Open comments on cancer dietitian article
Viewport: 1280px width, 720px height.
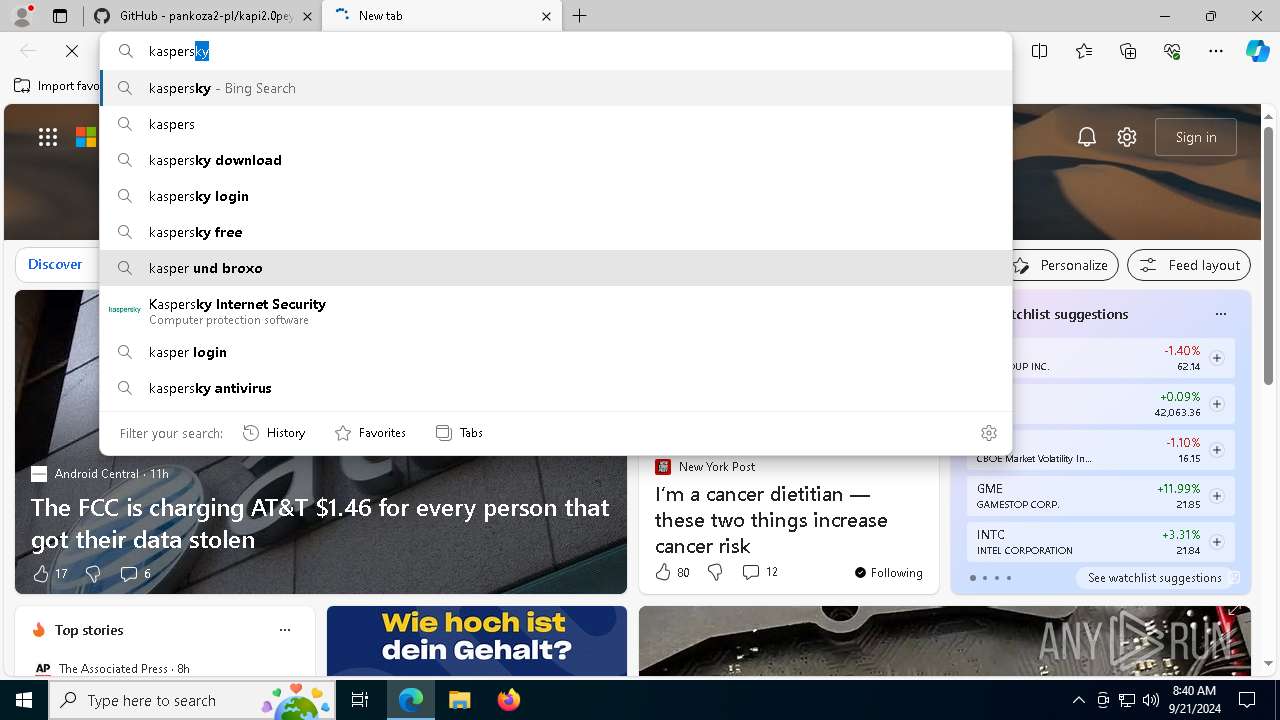pos(760,572)
